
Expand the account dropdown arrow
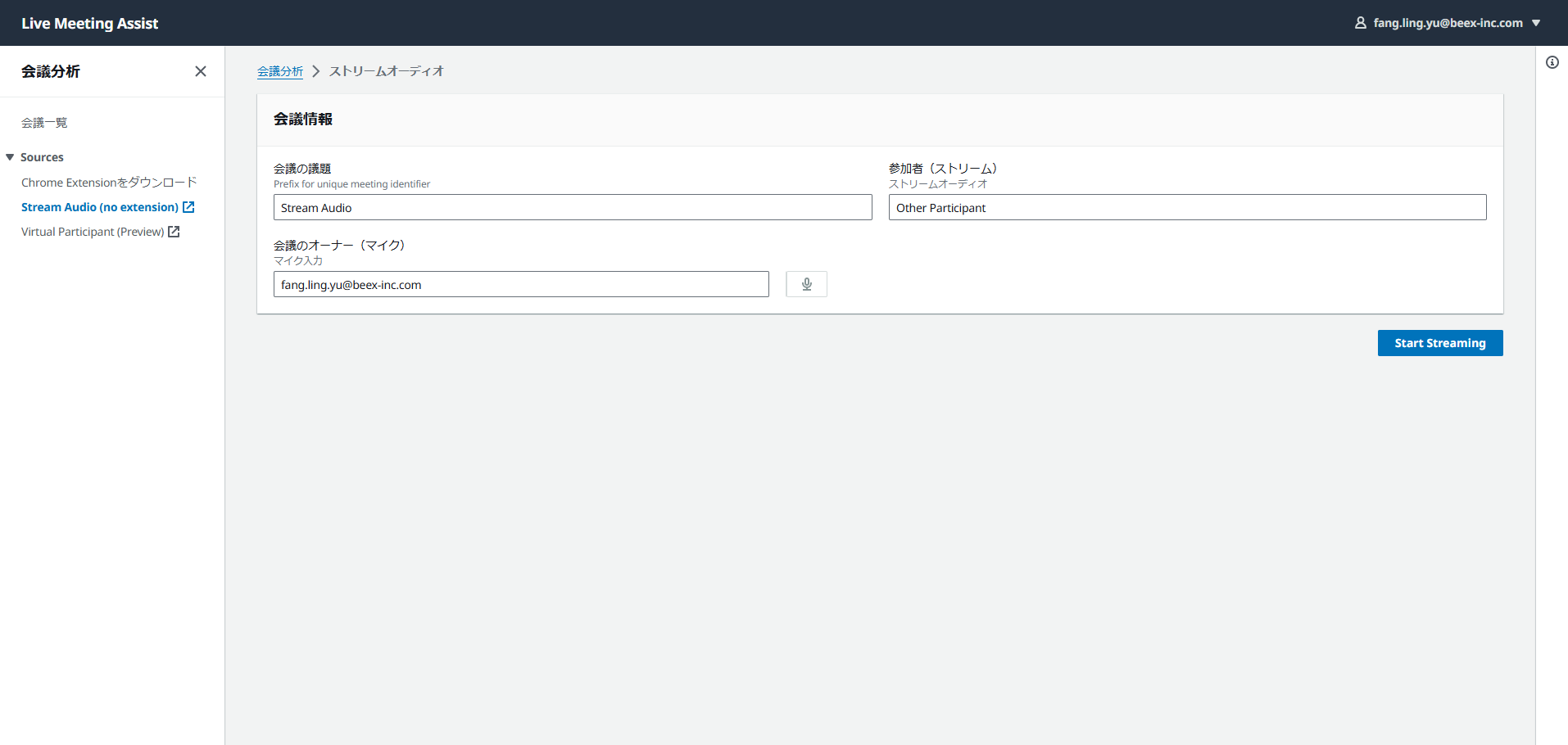pos(1536,23)
